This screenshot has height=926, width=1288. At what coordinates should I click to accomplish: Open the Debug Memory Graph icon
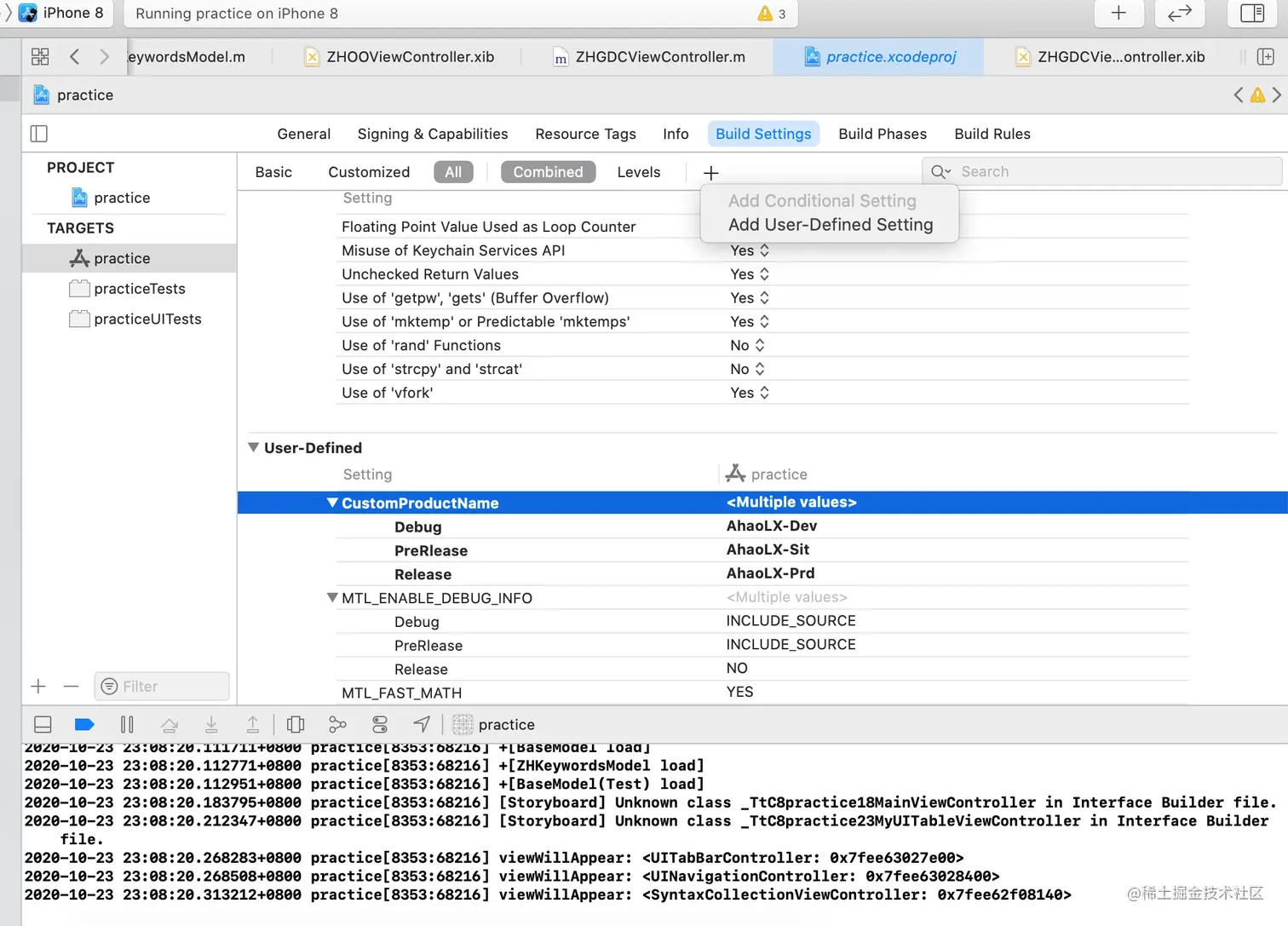(x=337, y=725)
